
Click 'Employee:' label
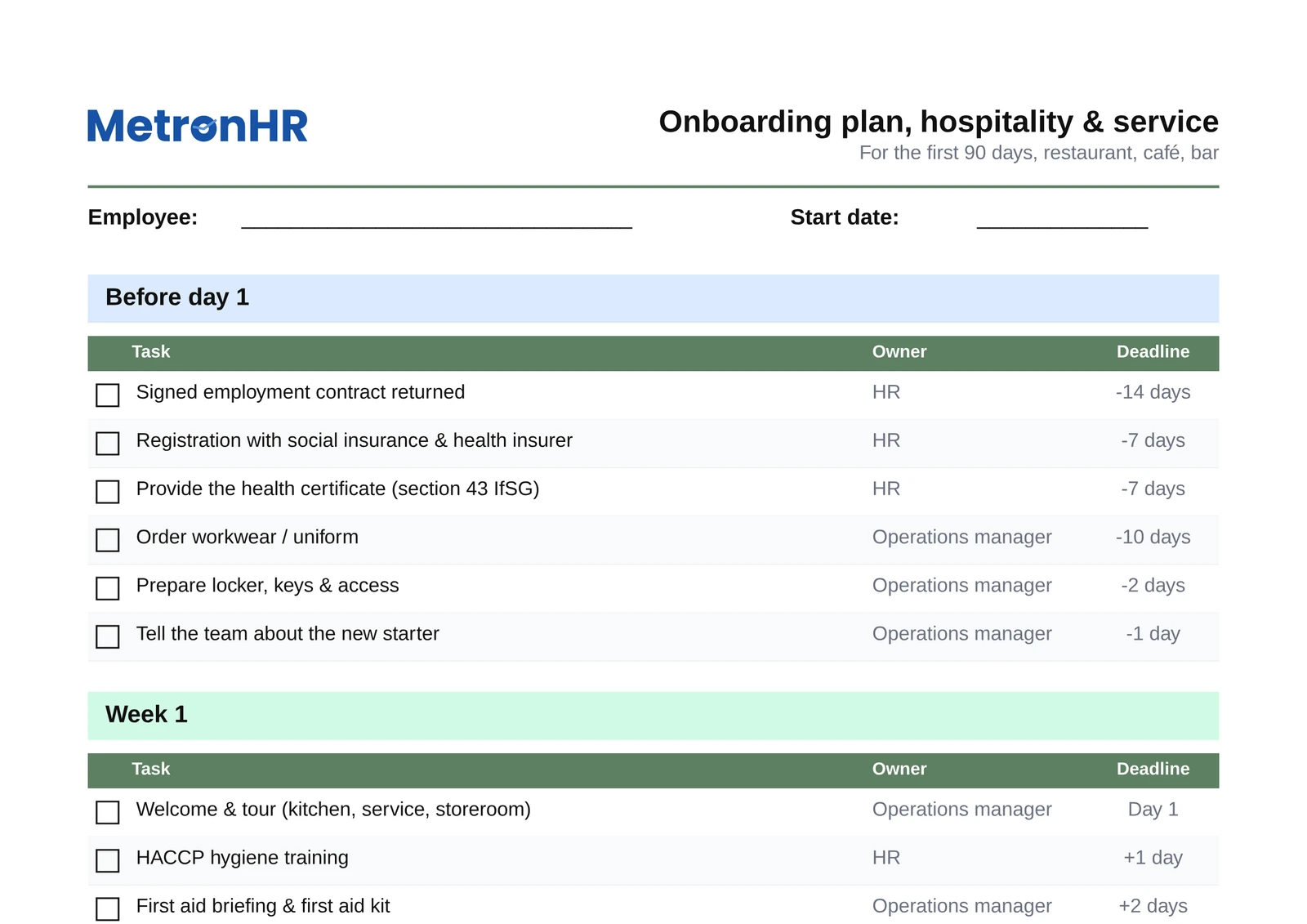click(x=143, y=217)
